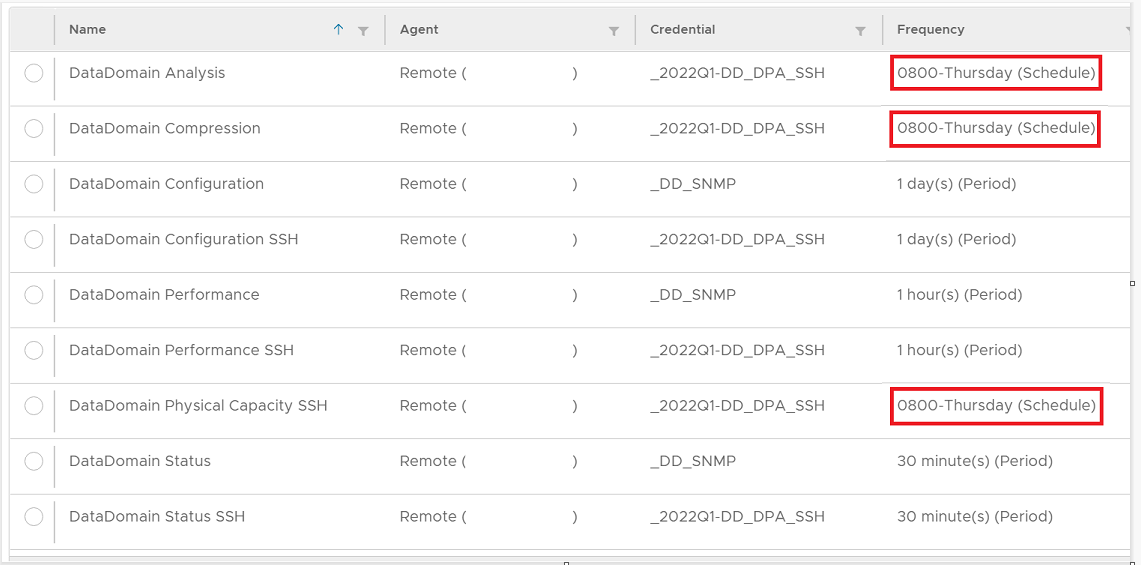Click the DataDomain Analysis name cell
The width and height of the screenshot is (1141, 565).
(147, 74)
